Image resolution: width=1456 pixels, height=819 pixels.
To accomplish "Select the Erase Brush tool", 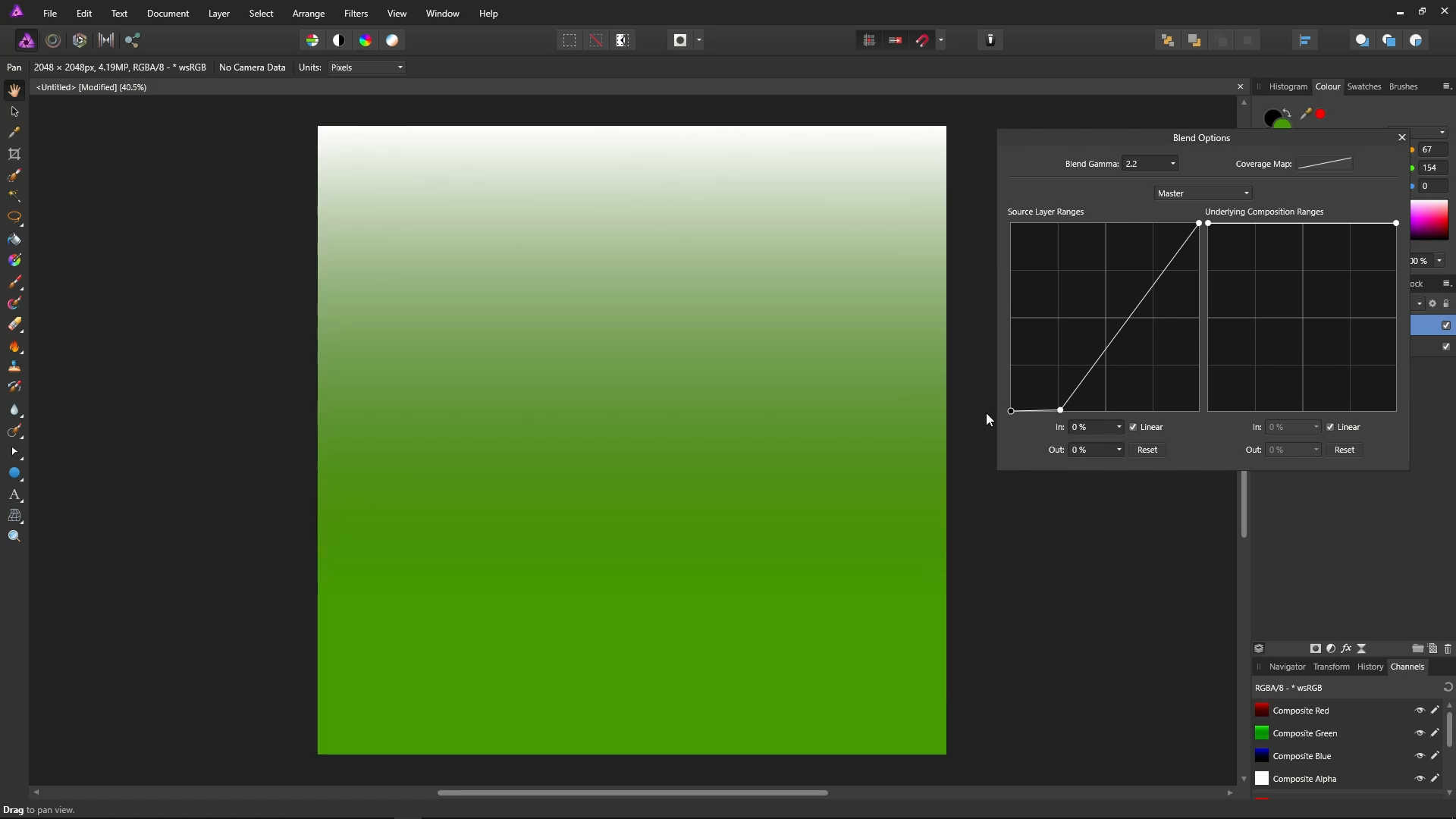I will coord(14,325).
